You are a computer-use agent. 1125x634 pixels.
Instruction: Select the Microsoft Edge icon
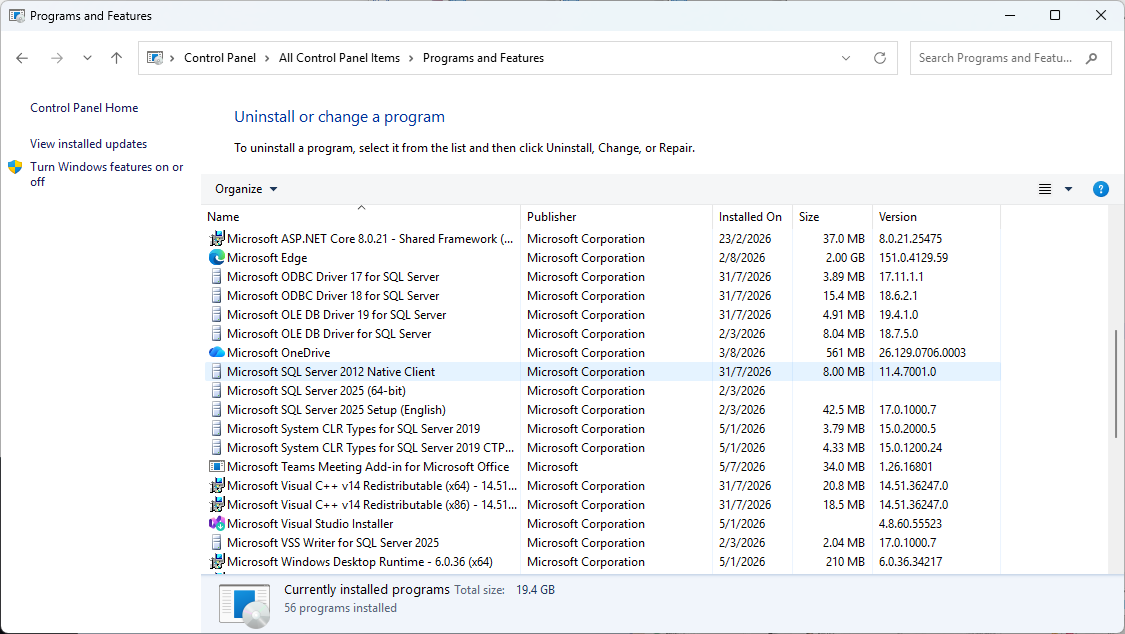pyautogui.click(x=217, y=257)
